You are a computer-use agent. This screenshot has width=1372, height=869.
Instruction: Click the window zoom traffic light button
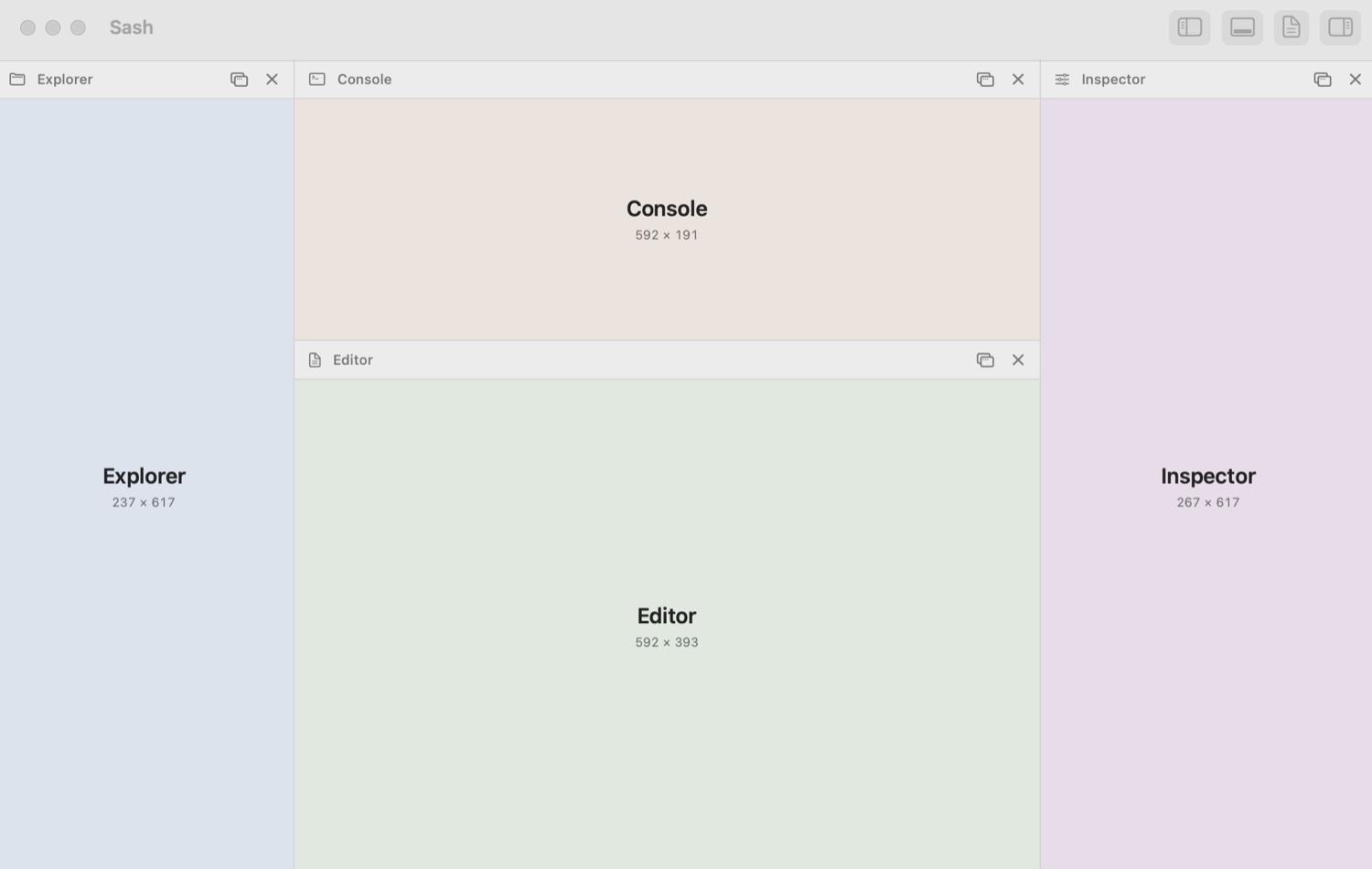point(78,27)
